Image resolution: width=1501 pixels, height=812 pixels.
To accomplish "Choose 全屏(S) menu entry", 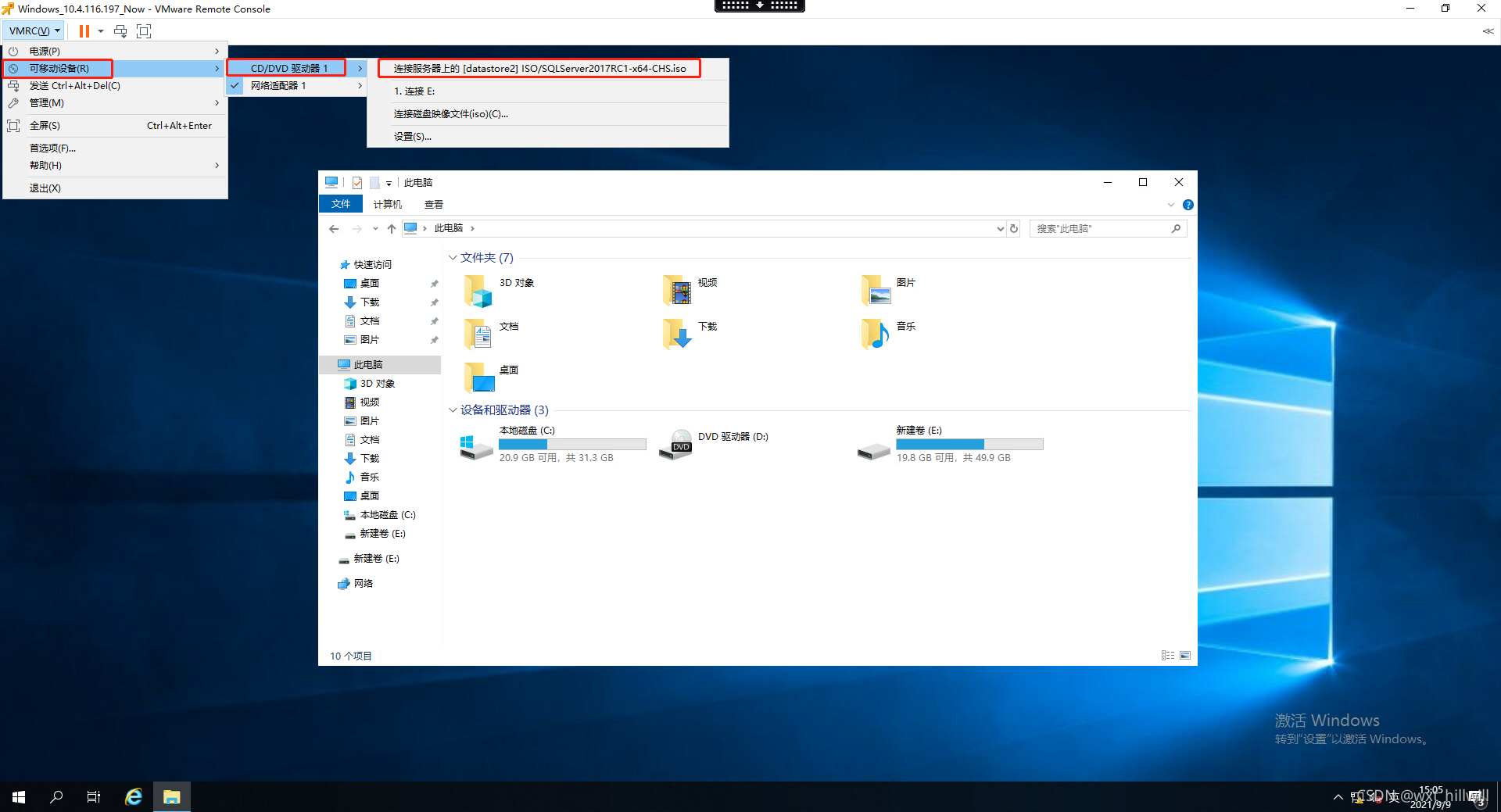I will (115, 125).
